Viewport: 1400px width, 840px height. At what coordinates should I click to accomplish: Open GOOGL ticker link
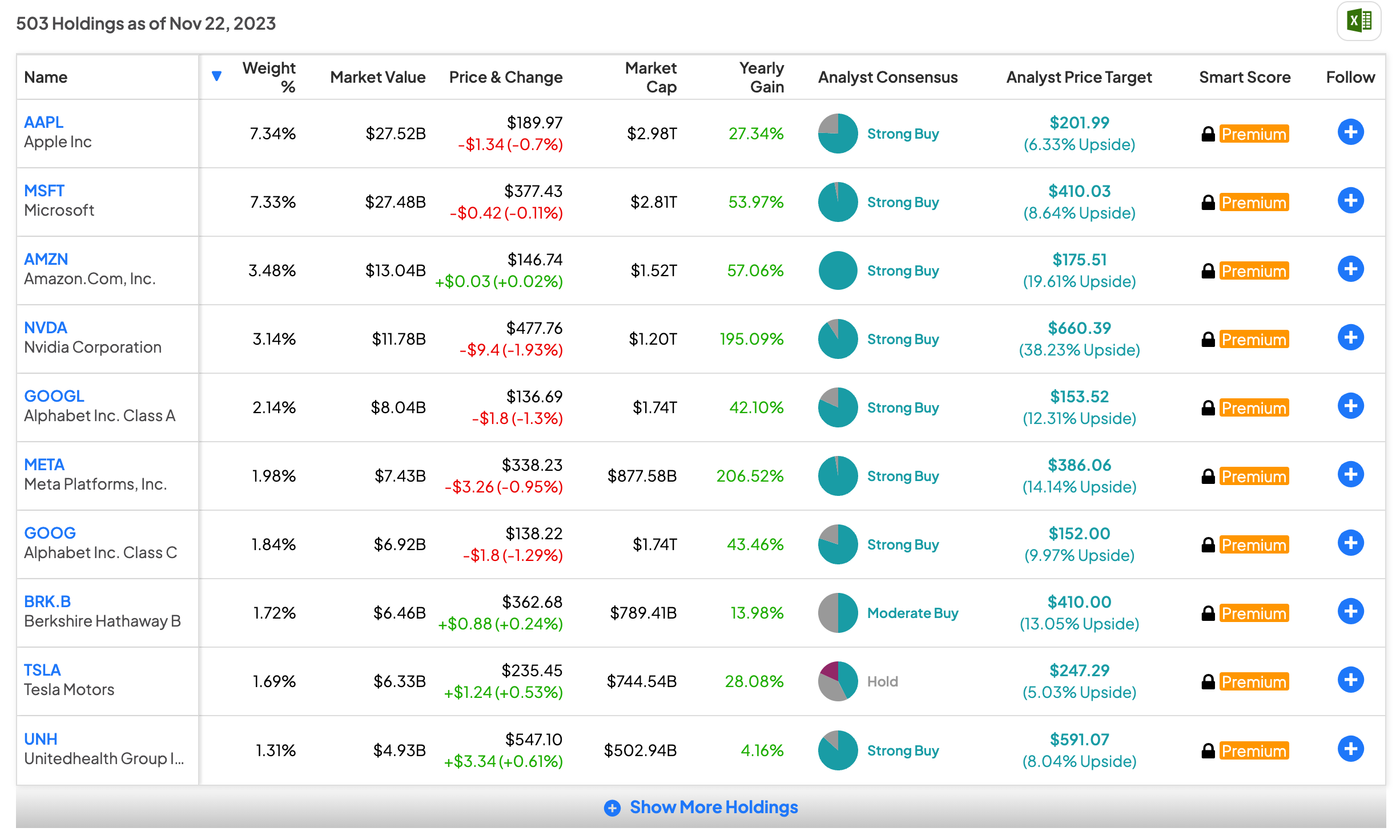(54, 396)
